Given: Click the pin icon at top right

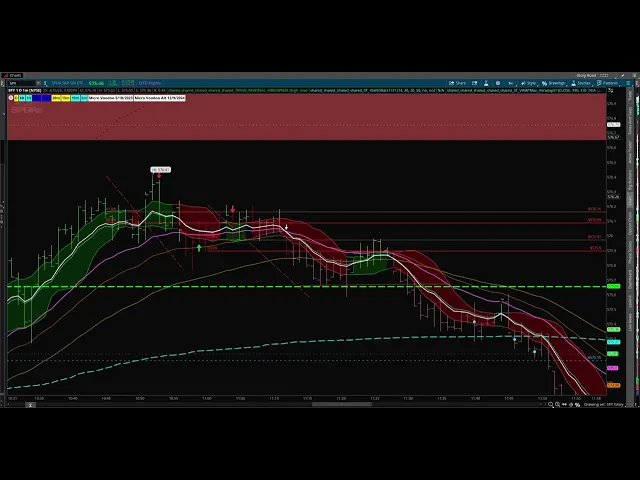Looking at the screenshot, I should [x=622, y=76].
